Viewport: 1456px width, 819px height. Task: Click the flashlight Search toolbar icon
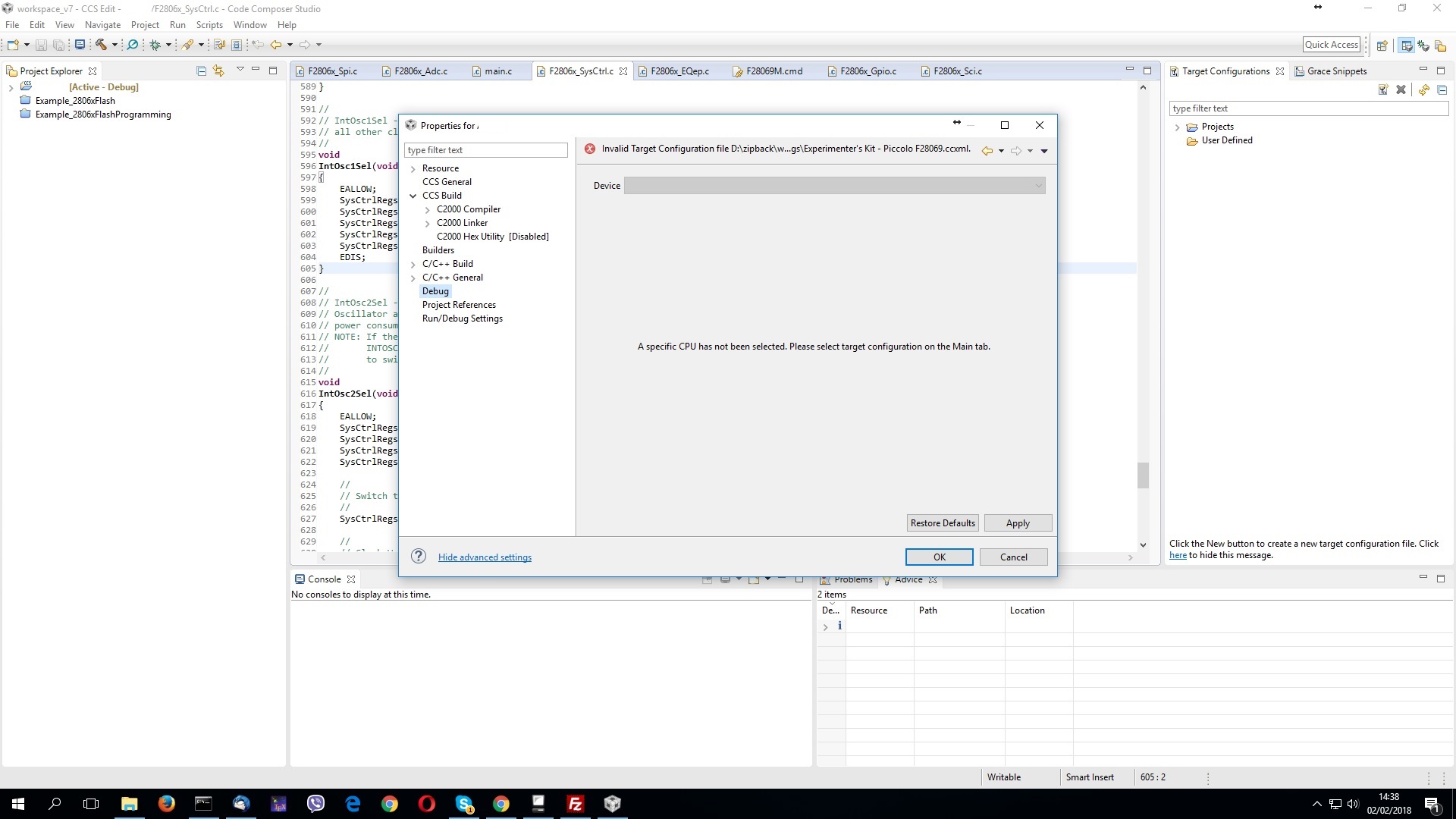(x=187, y=45)
